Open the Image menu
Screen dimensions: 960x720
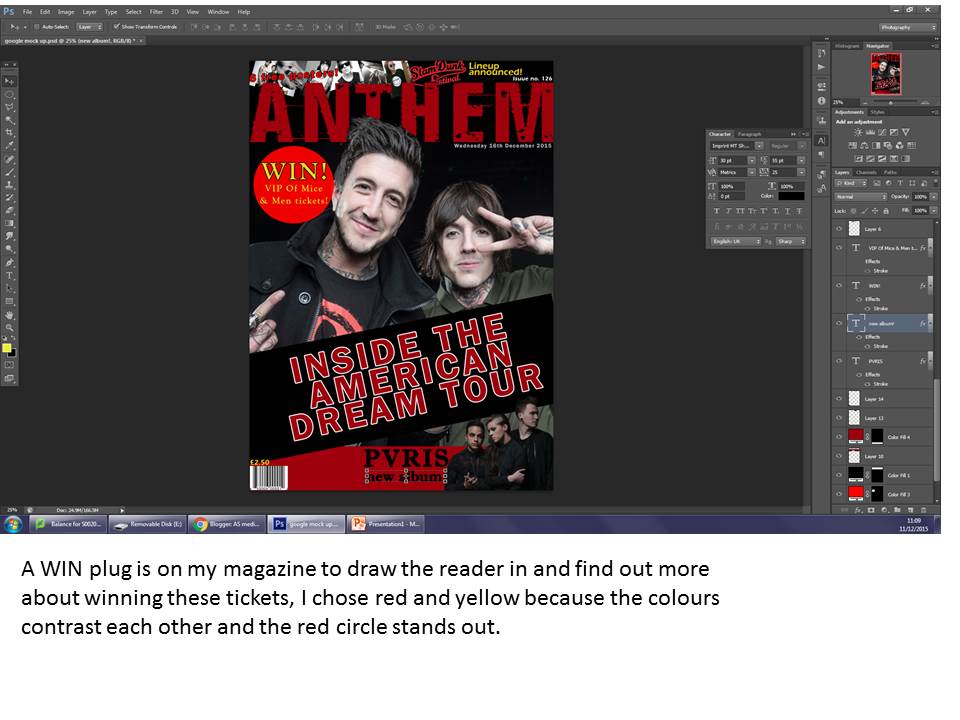point(66,12)
